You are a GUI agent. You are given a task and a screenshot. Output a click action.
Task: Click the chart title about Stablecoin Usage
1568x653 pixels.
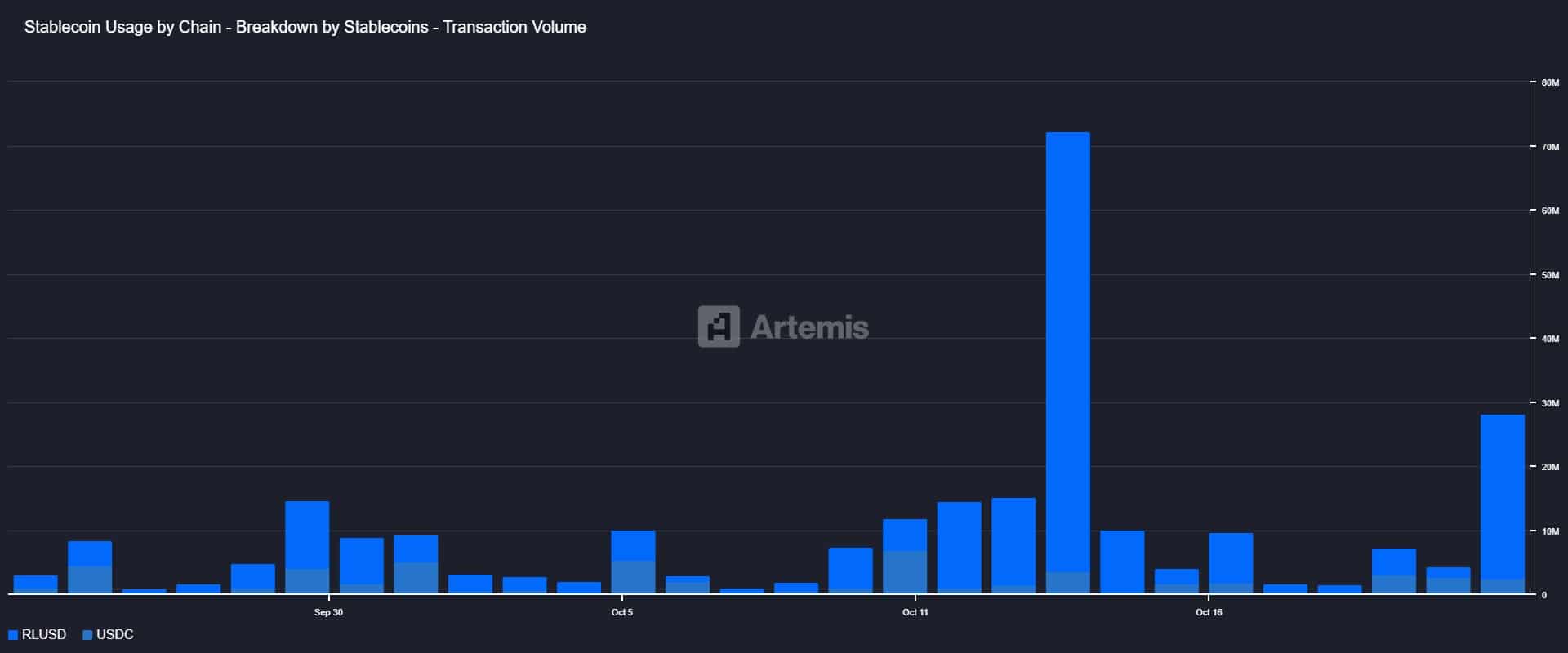pyautogui.click(x=305, y=27)
